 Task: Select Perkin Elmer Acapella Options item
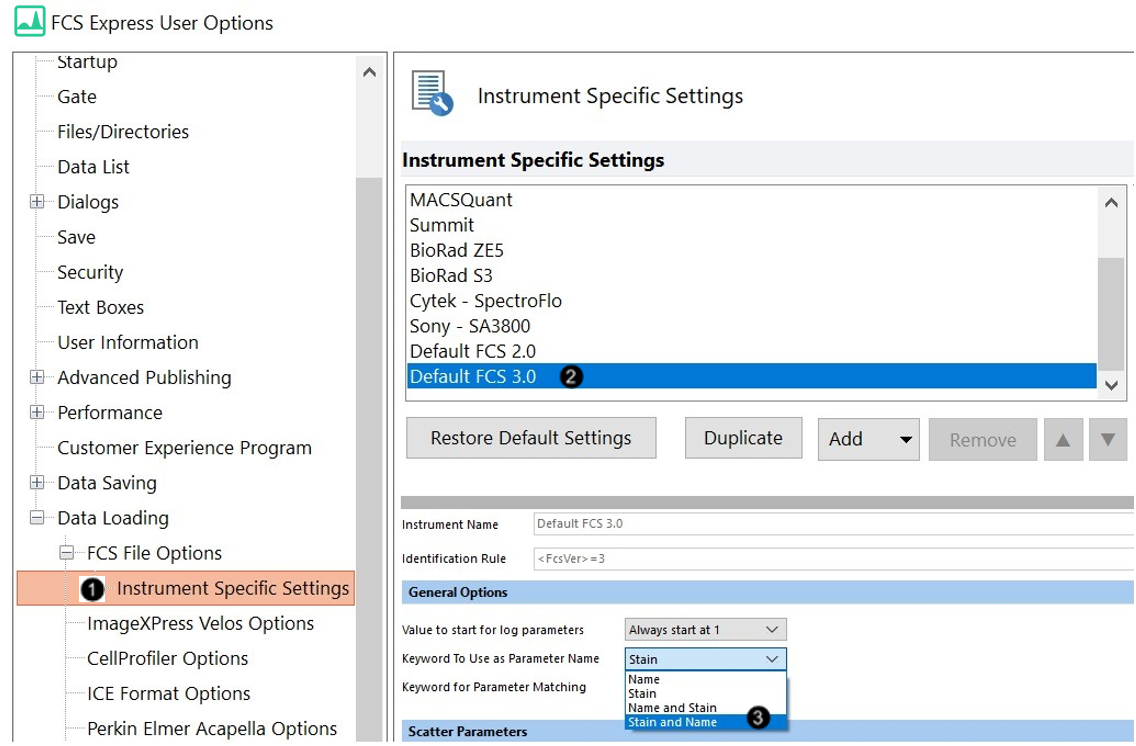click(212, 729)
